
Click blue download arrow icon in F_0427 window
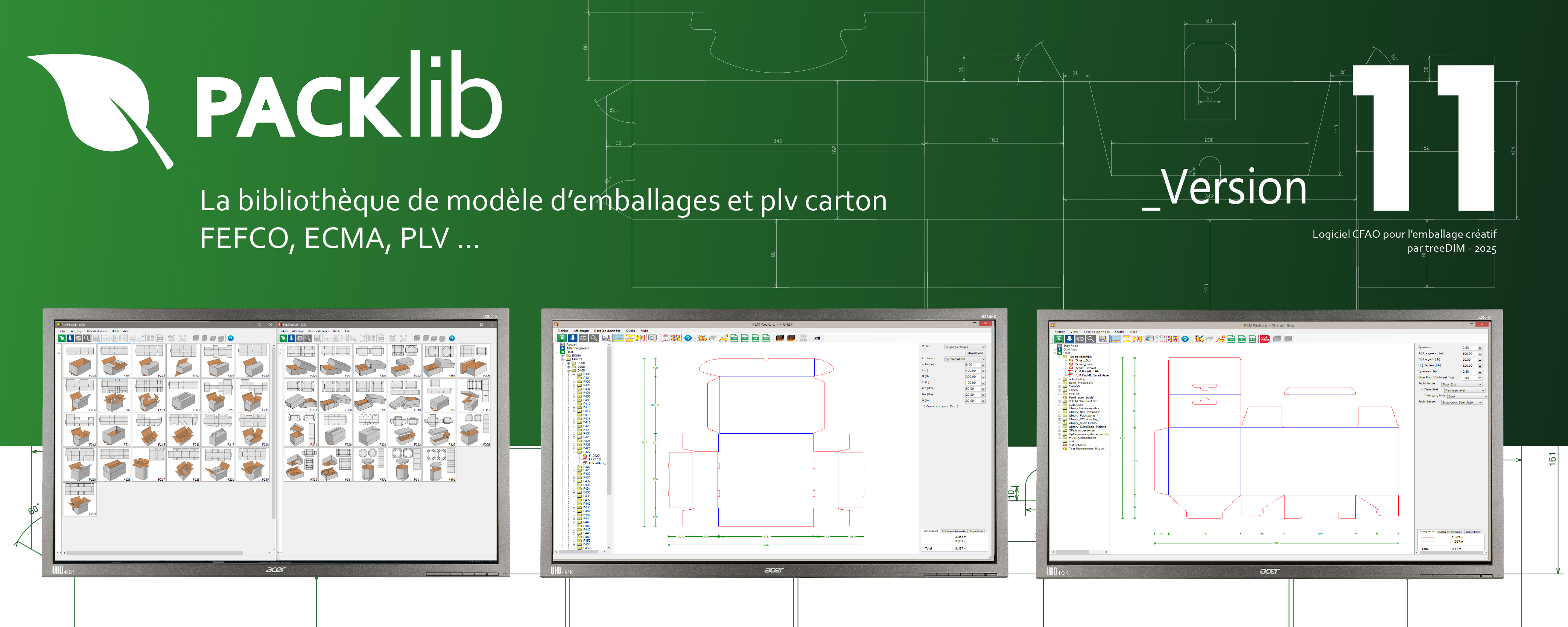573,338
